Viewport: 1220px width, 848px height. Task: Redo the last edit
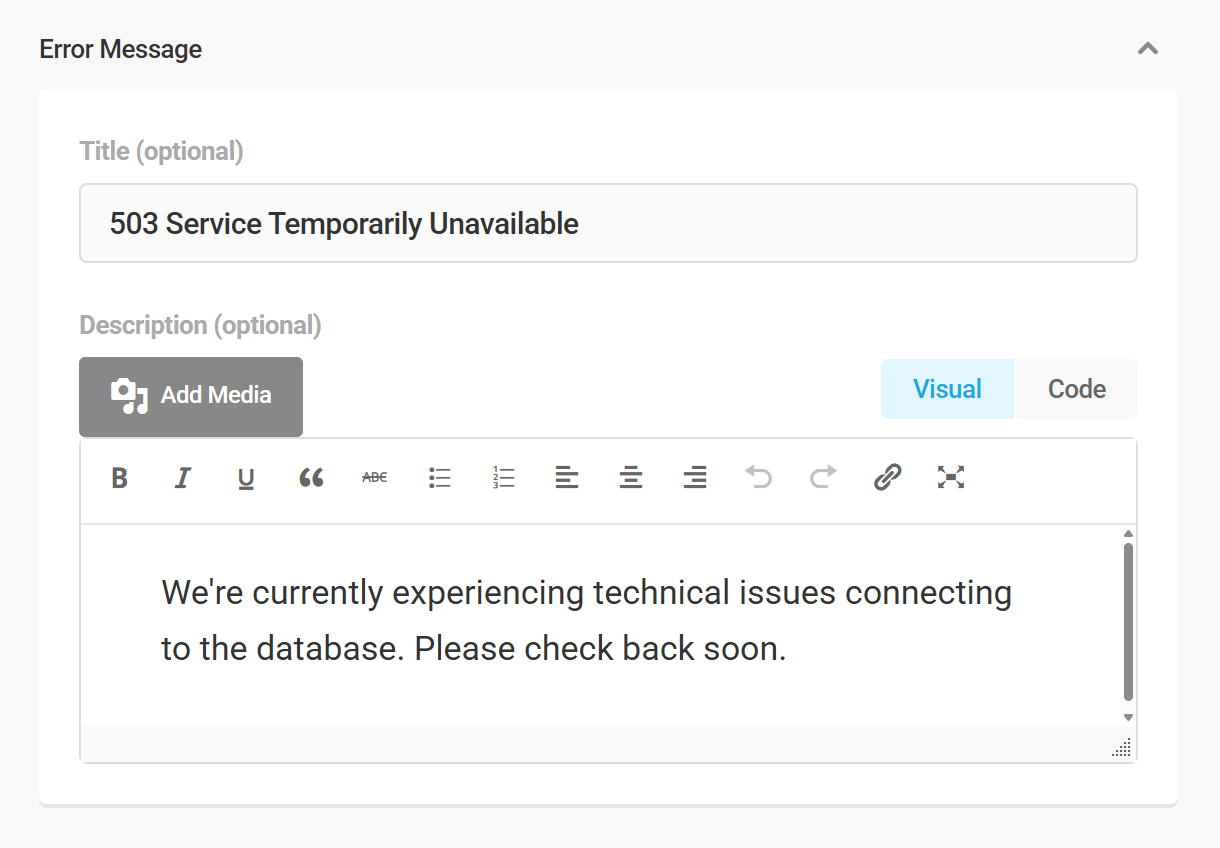click(823, 478)
